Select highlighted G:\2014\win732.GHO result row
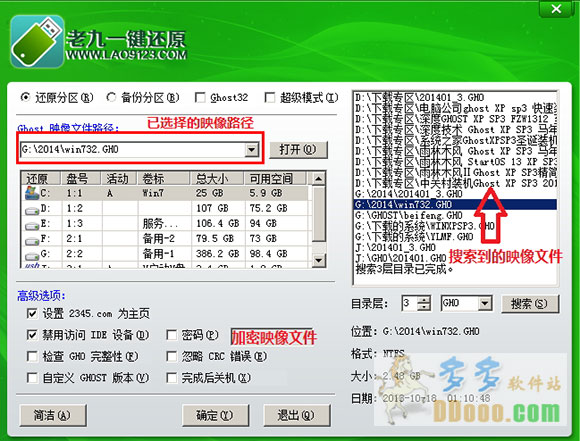The height and width of the screenshot is (441, 580). pyautogui.click(x=455, y=205)
